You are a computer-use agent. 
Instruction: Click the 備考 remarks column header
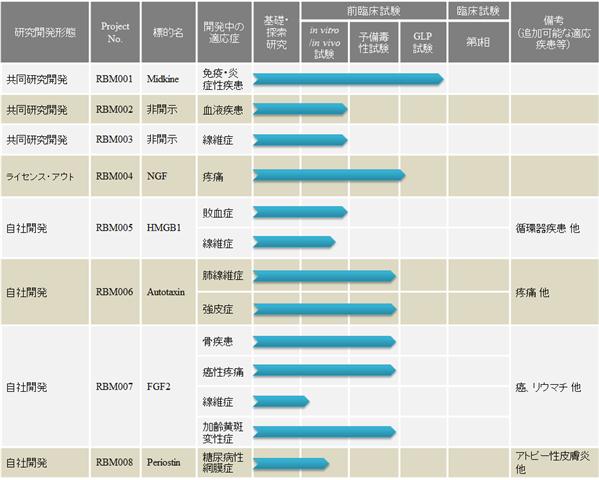554,32
